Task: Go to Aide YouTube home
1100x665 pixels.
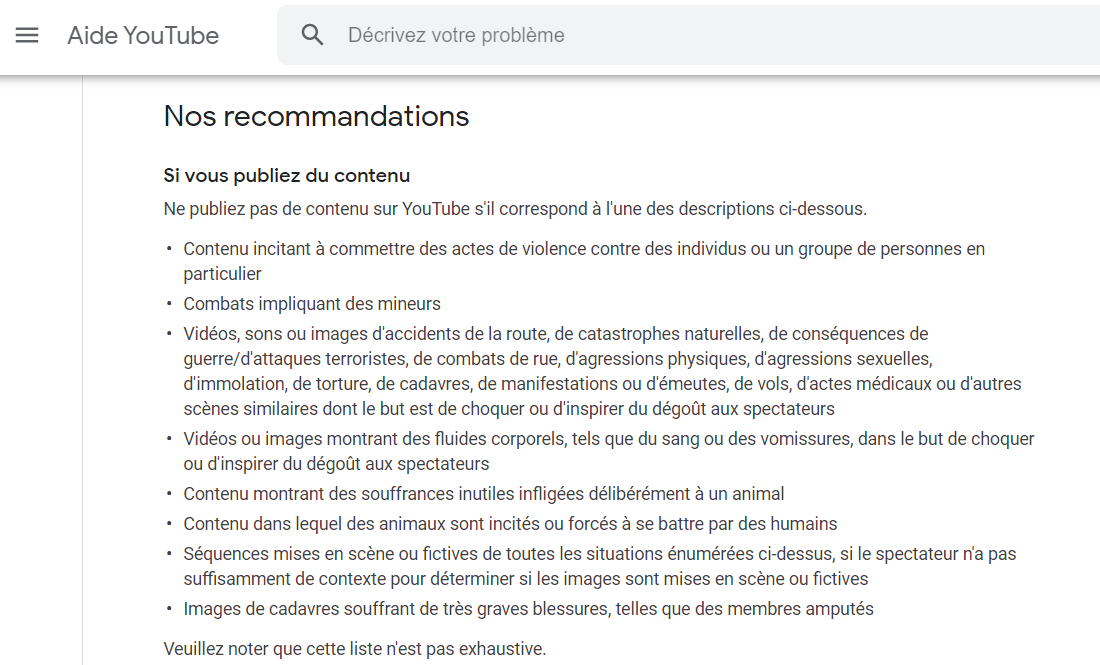Action: click(143, 35)
